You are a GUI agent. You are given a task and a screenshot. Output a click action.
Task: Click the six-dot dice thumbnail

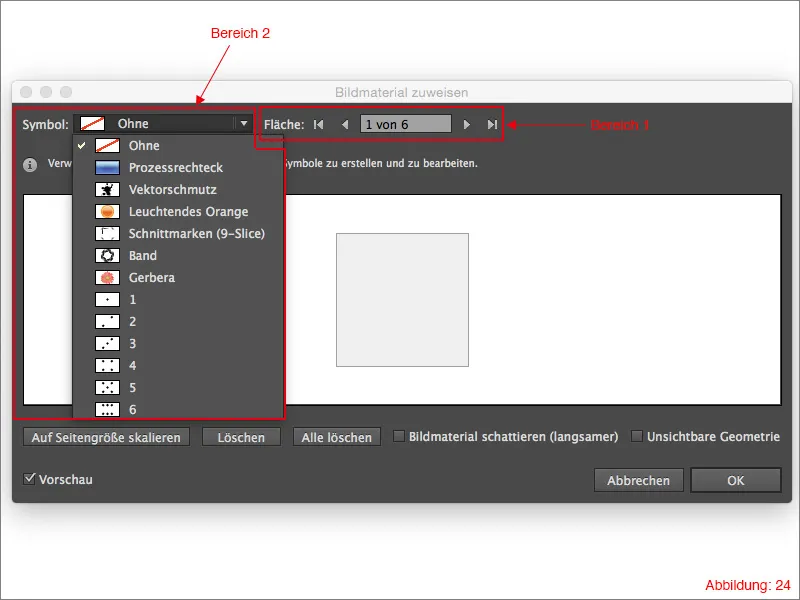[107, 409]
